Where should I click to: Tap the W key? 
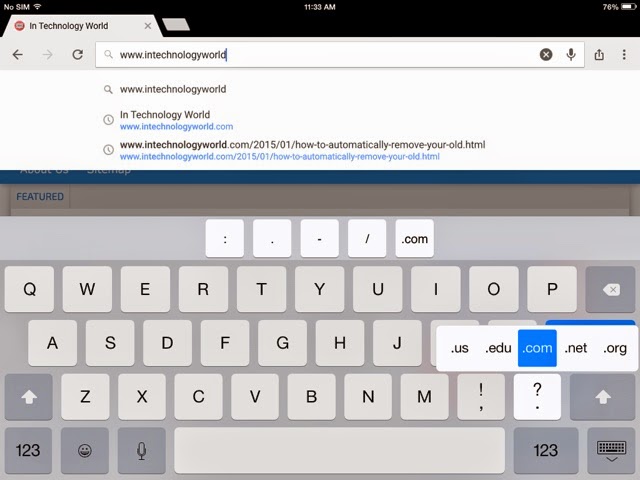pyautogui.click(x=87, y=289)
